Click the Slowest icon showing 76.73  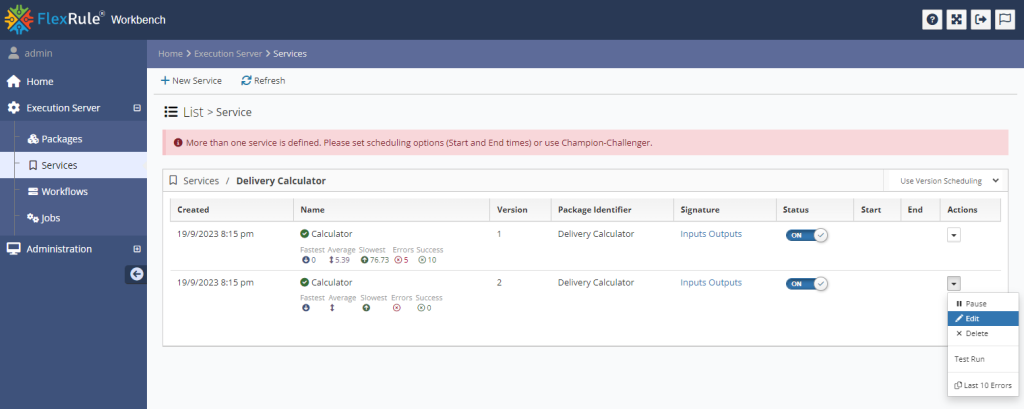(x=364, y=259)
